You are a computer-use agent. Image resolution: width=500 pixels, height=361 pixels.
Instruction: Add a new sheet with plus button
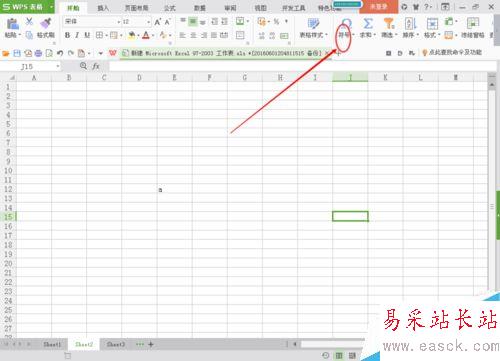pyautogui.click(x=151, y=344)
